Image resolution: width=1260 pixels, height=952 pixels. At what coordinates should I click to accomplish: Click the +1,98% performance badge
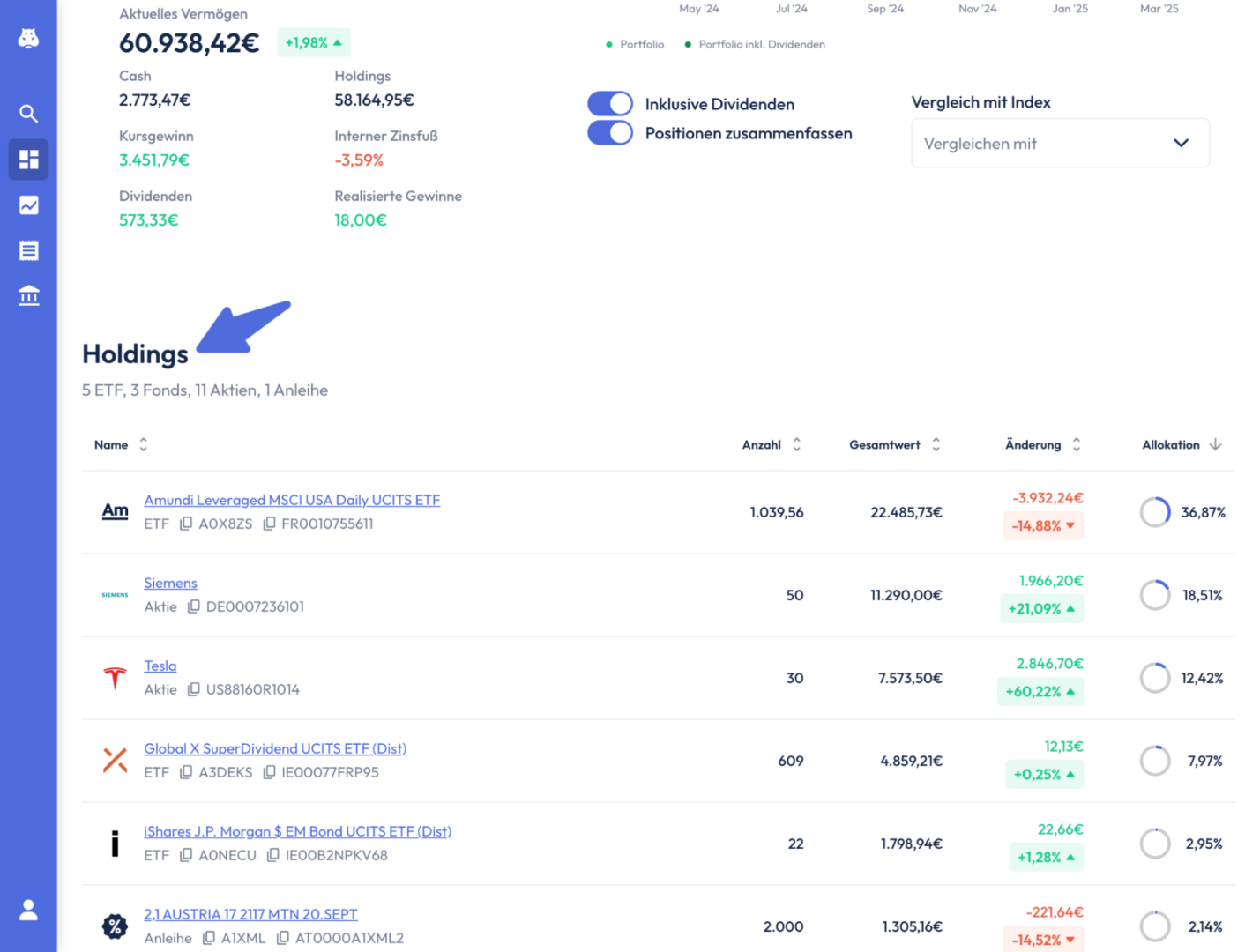pos(313,42)
